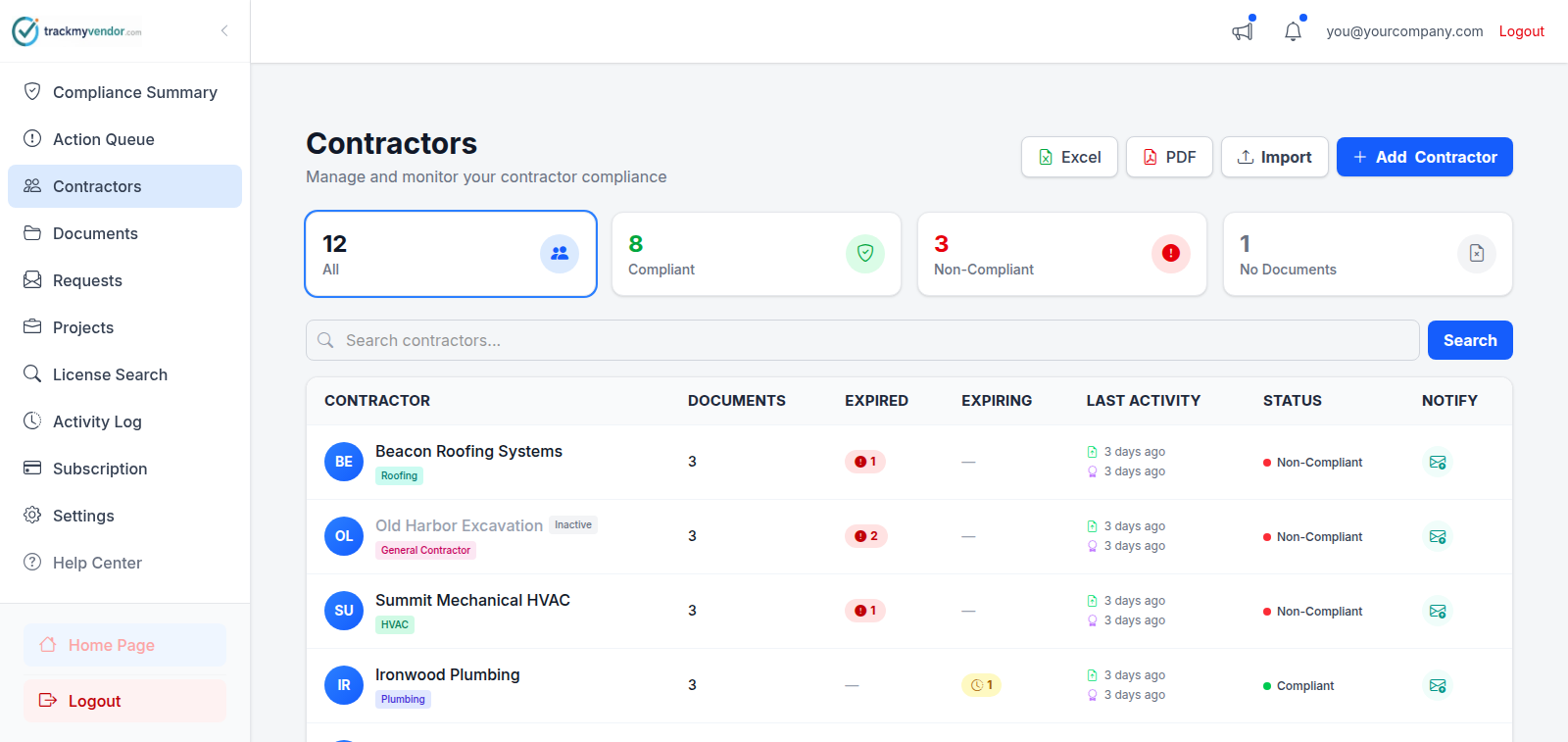Filter by the Compliant card
1568x742 pixels.
coord(757,254)
